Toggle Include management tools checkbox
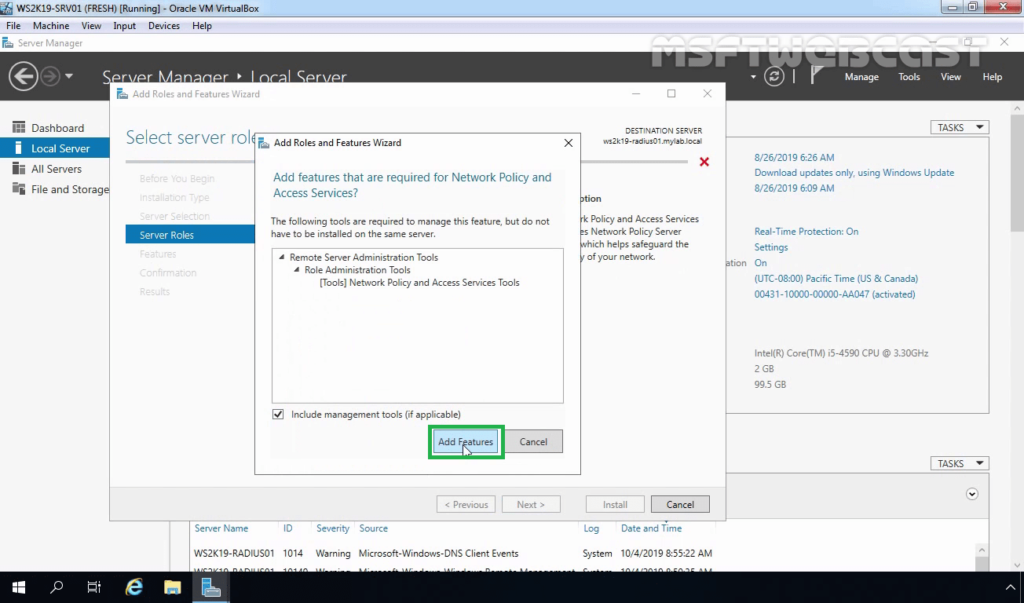Image resolution: width=1024 pixels, height=603 pixels. 278,414
